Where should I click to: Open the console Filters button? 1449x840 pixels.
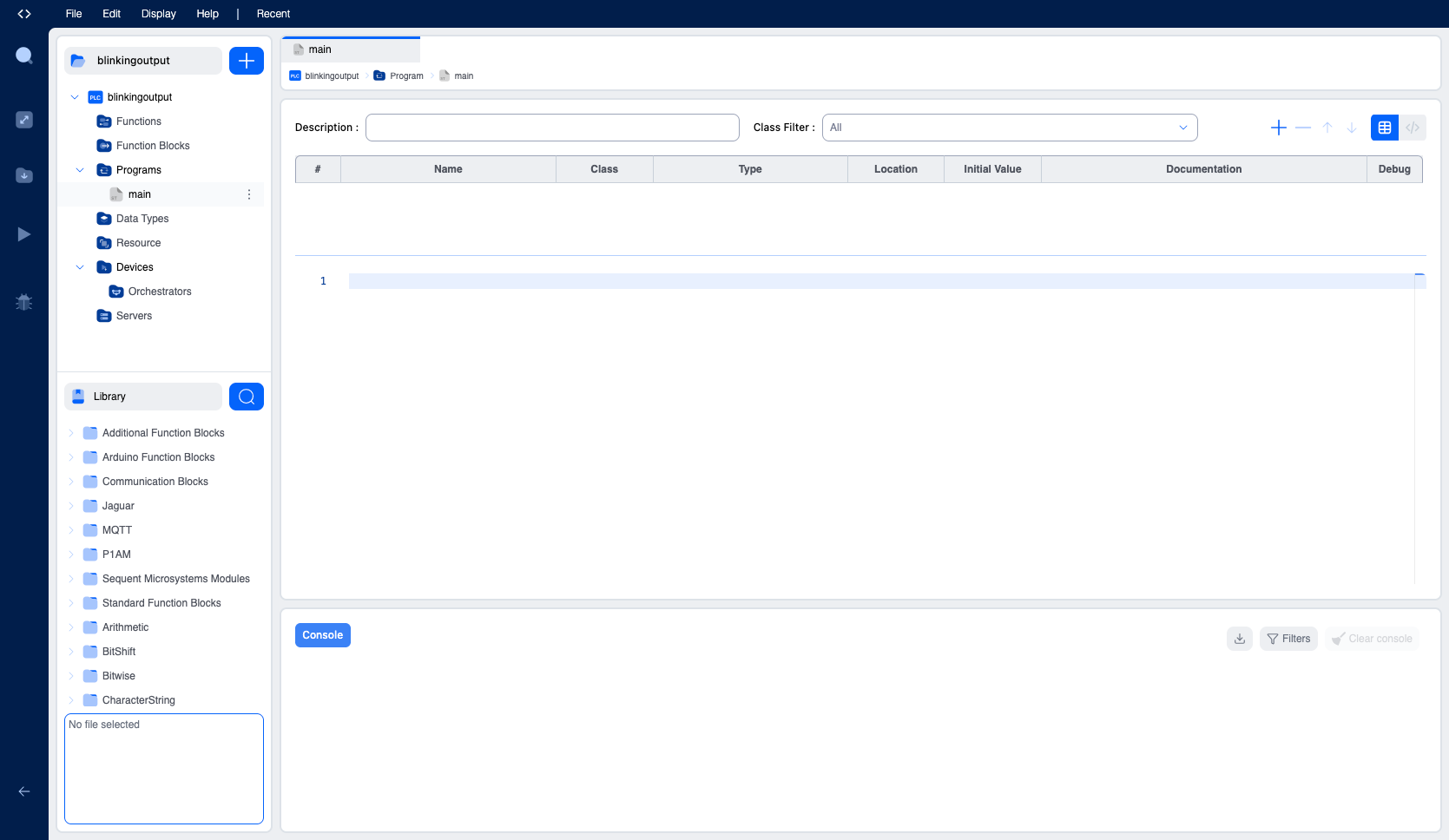[1289, 639]
